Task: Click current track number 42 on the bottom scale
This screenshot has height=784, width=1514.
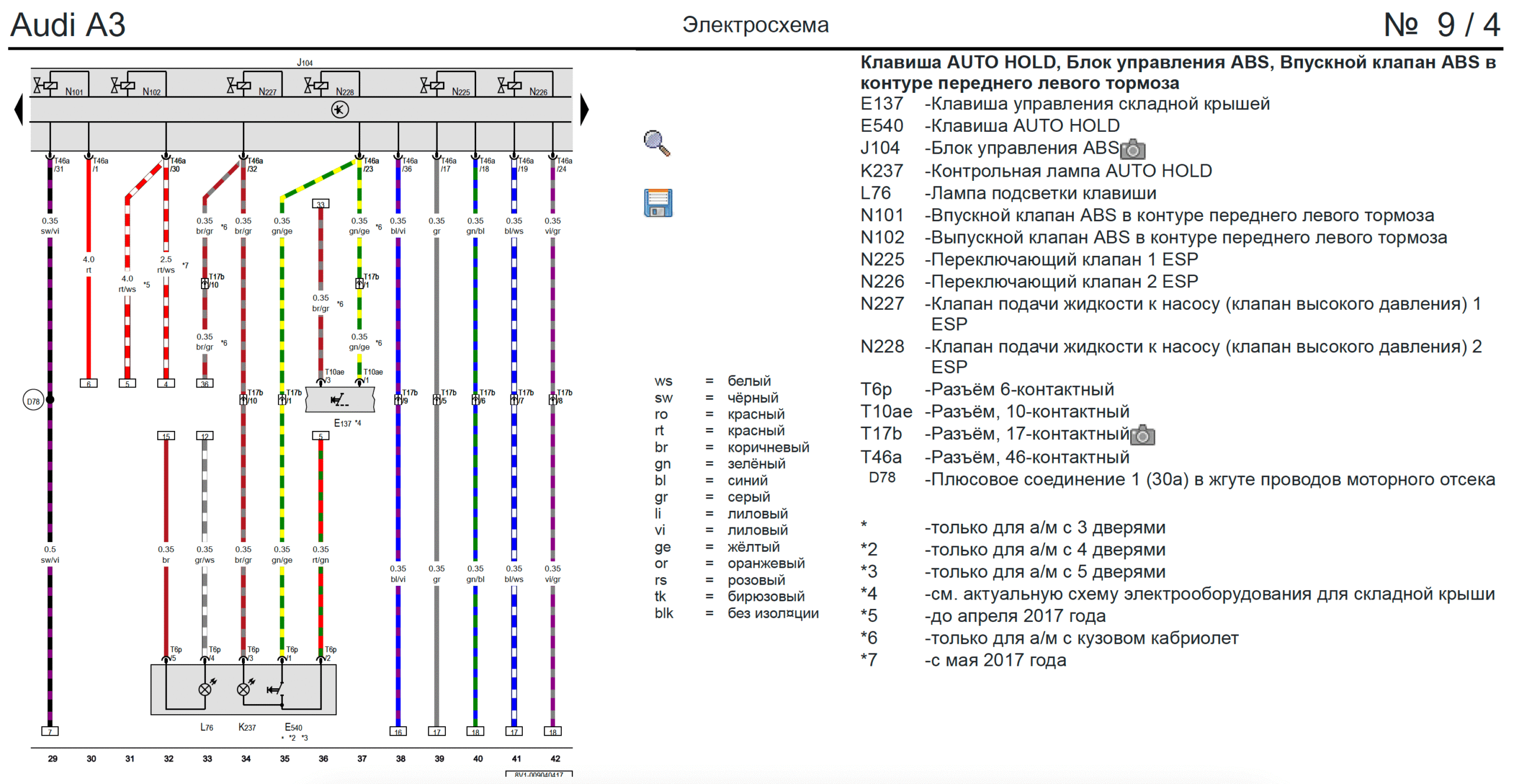Action: (x=555, y=759)
